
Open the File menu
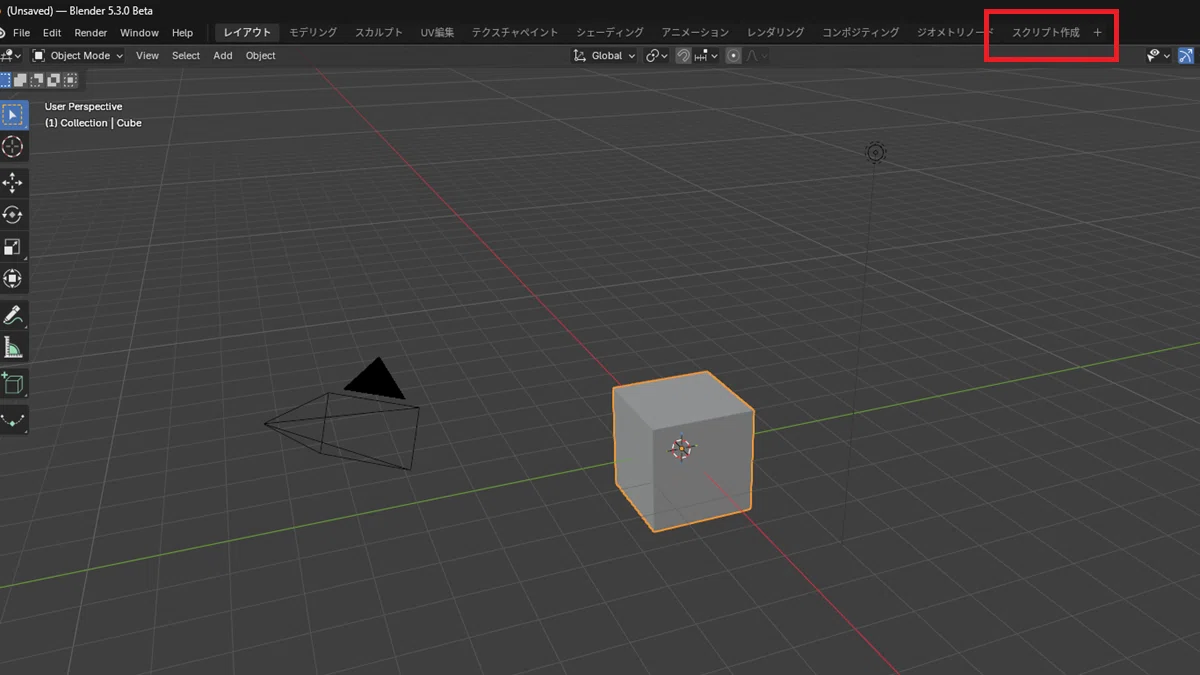point(22,33)
